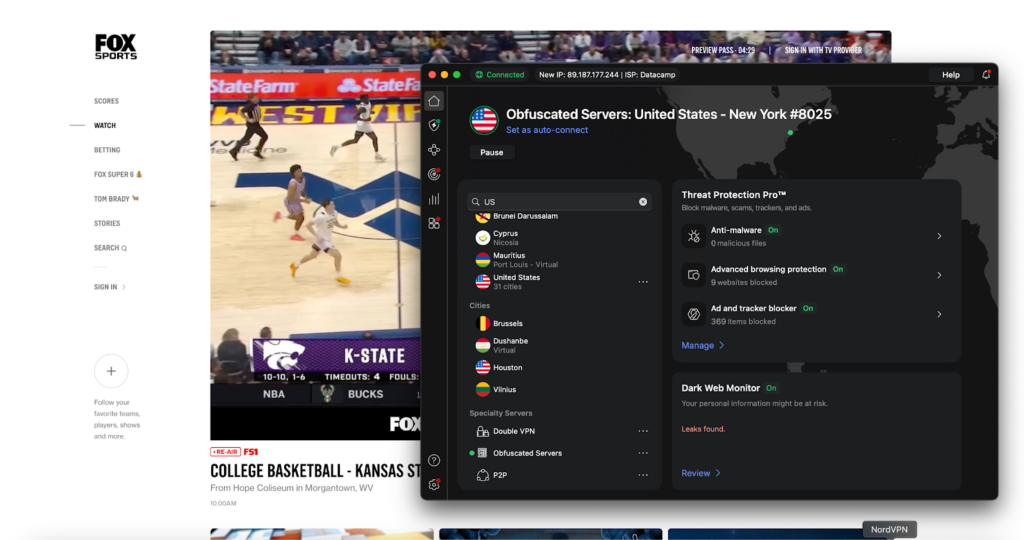This screenshot has width=1024, height=540.
Task: Click Set as auto-connect link
Action: click(x=547, y=130)
